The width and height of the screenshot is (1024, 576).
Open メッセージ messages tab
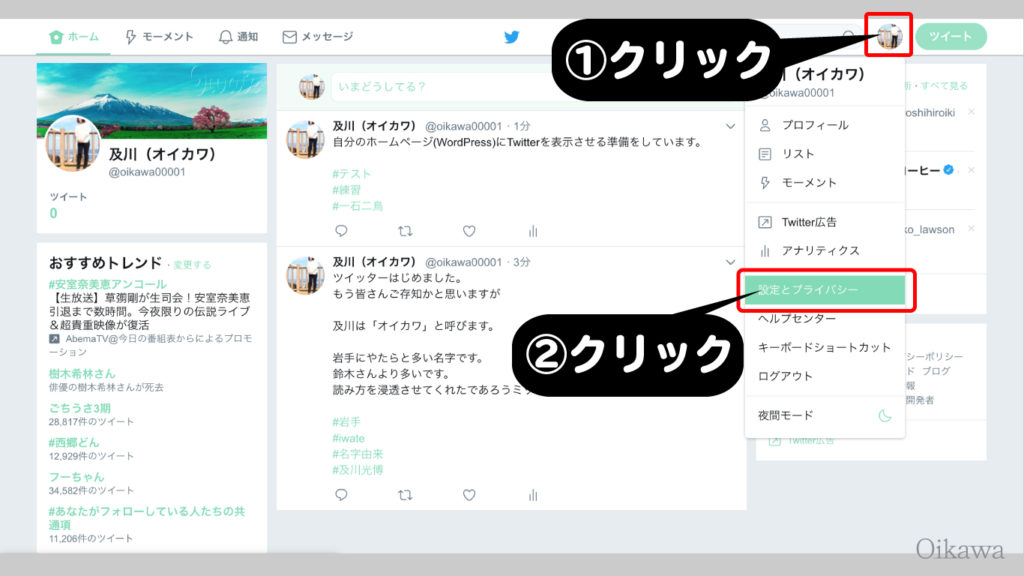click(x=318, y=37)
